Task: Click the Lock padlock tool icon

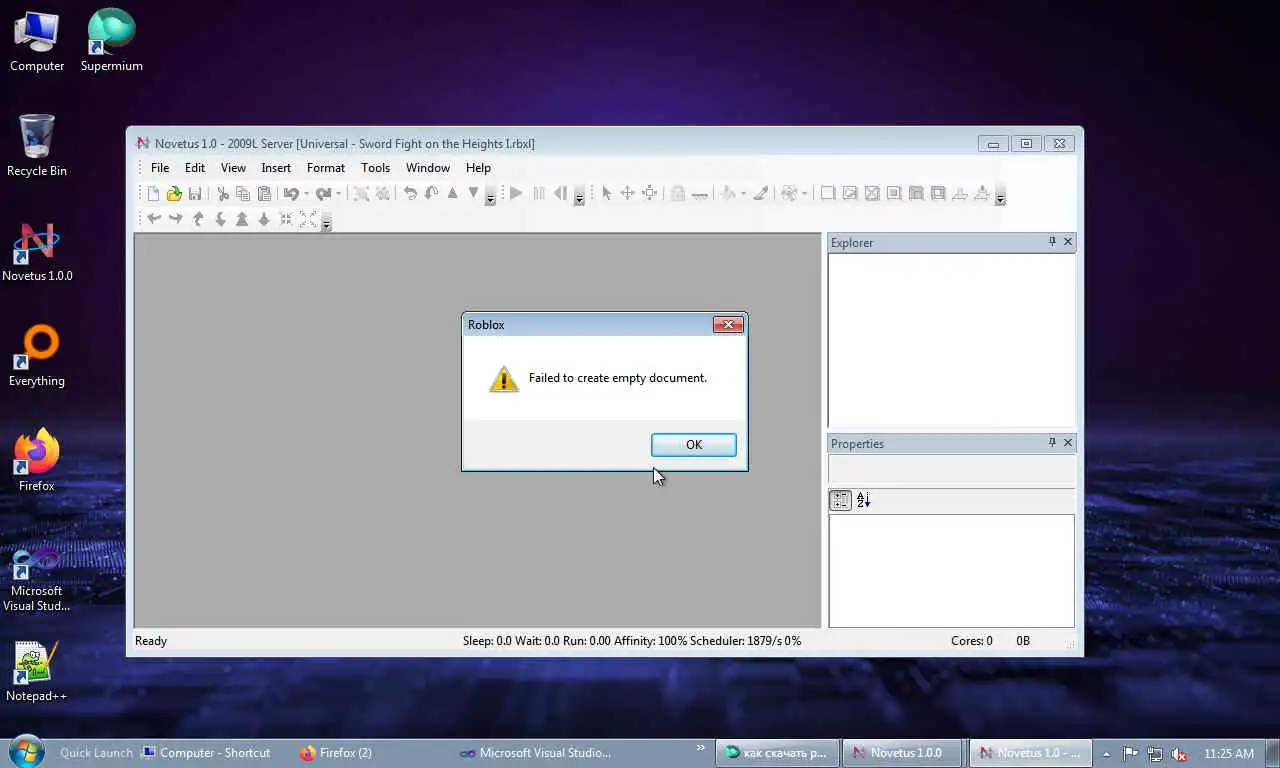Action: [x=678, y=194]
